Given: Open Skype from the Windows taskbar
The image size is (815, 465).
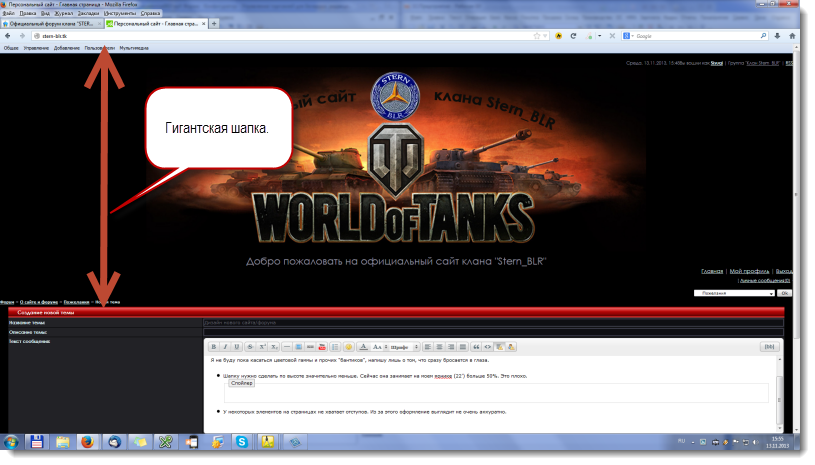Looking at the screenshot, I should [x=242, y=442].
